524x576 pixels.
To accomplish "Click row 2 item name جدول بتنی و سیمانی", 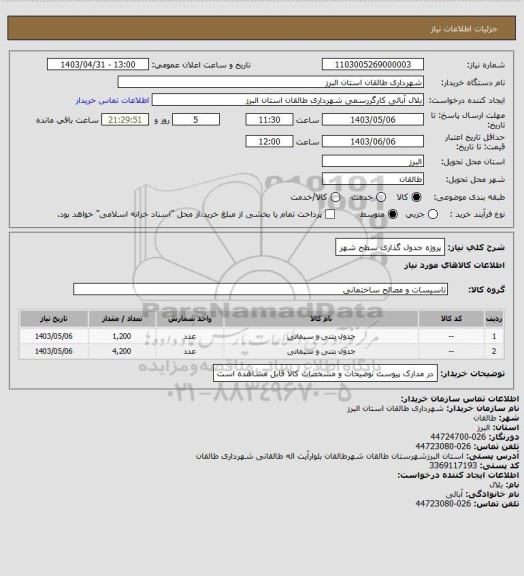I will (x=321, y=352).
